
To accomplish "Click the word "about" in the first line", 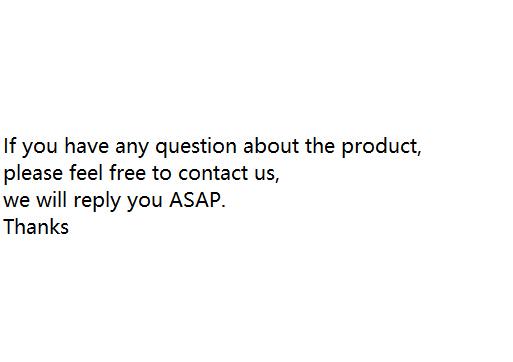I will pos(271,146).
